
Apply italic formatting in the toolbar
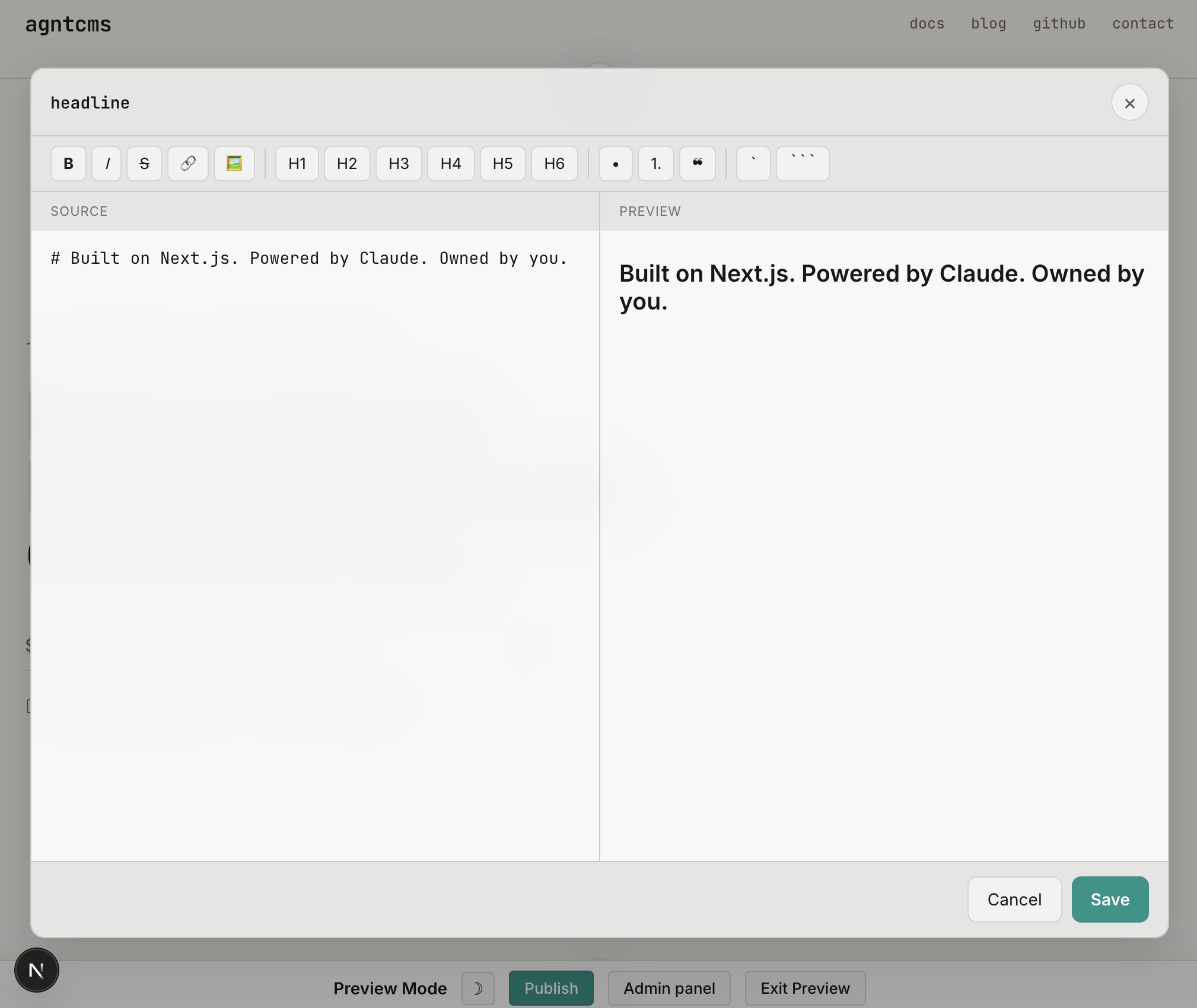coord(107,164)
